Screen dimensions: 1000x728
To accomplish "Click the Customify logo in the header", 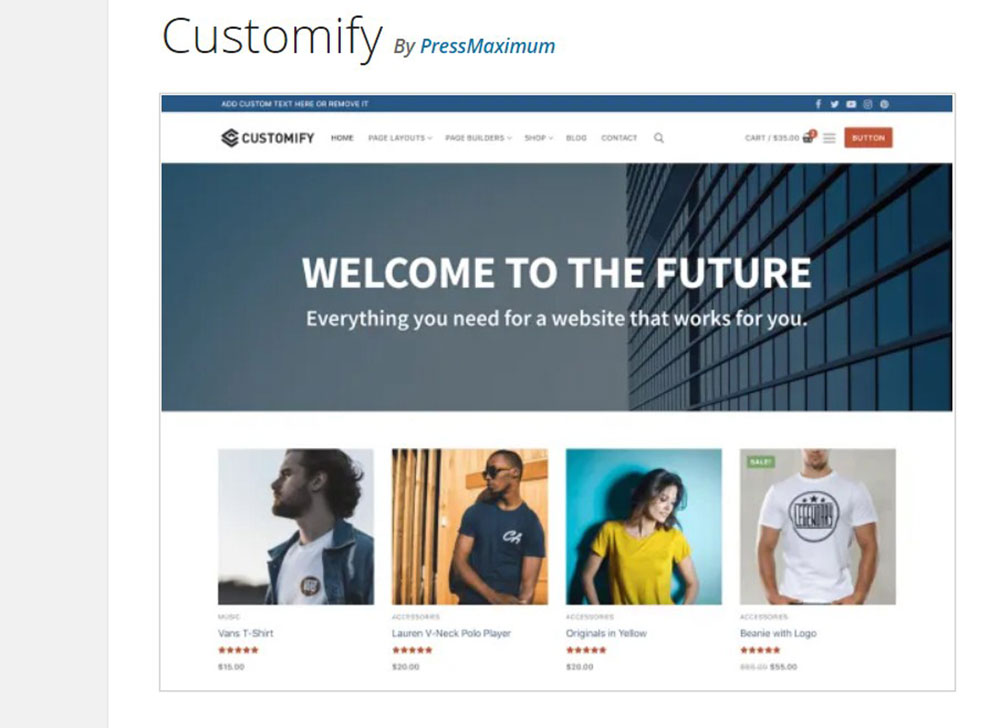I will point(267,138).
